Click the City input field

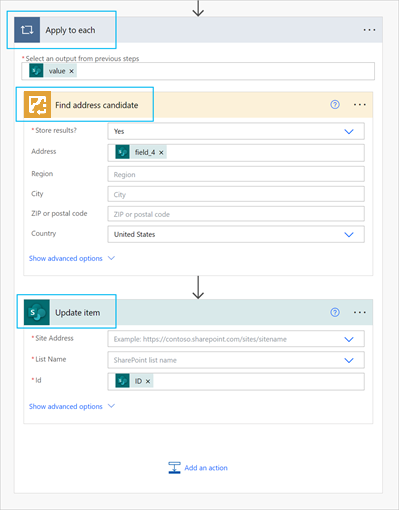pos(236,194)
